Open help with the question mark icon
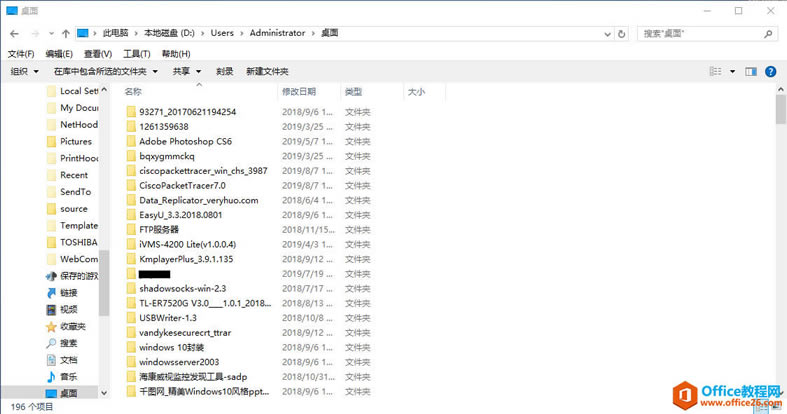 (x=770, y=72)
